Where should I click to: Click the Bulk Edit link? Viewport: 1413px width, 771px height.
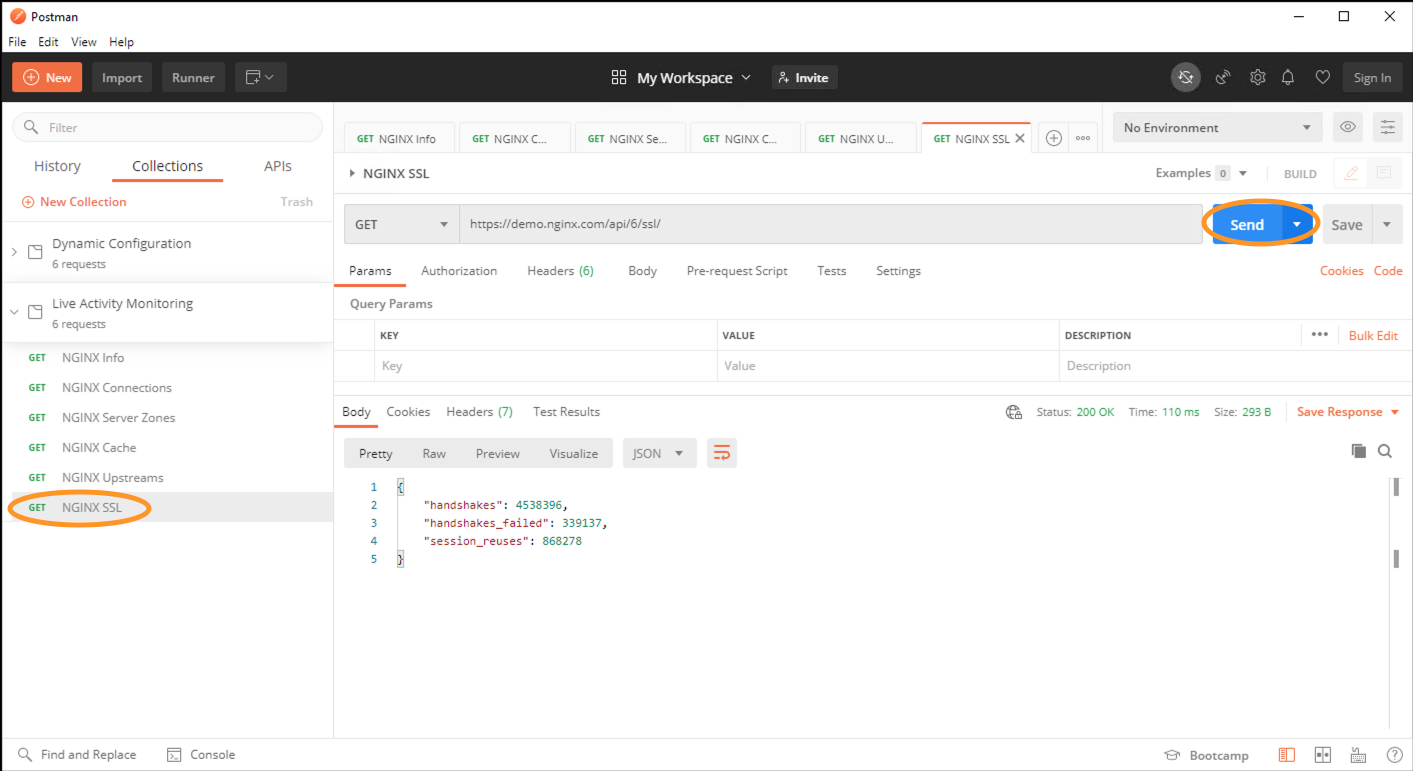coord(1373,335)
